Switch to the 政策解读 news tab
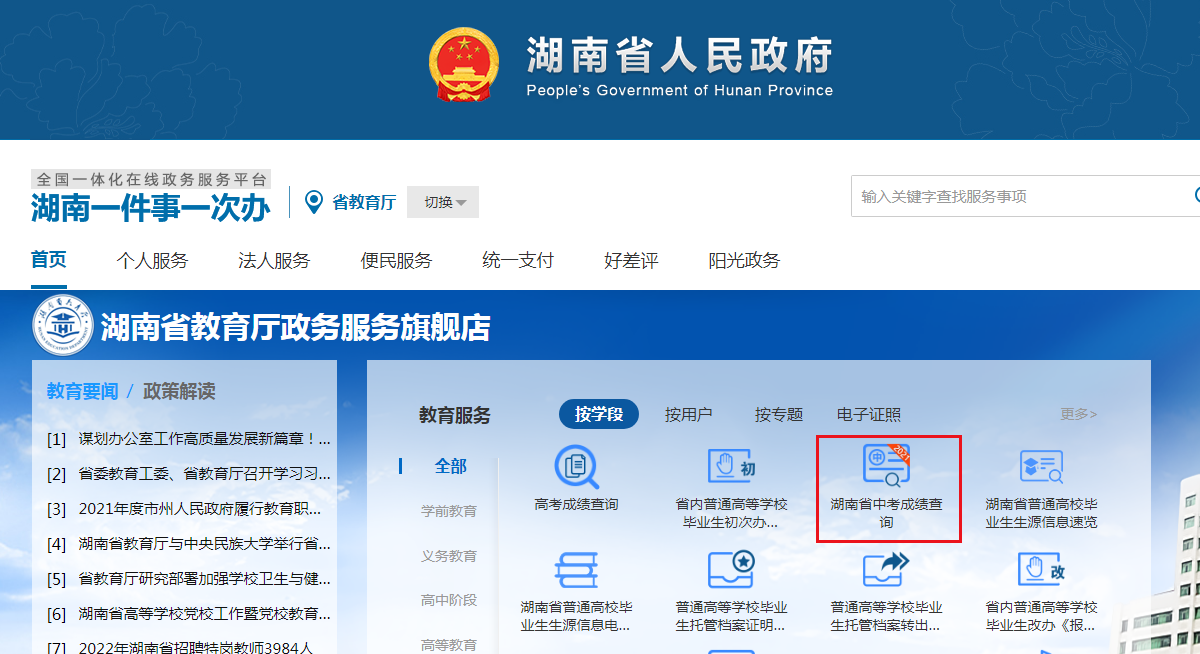The image size is (1200, 654). coord(179,391)
